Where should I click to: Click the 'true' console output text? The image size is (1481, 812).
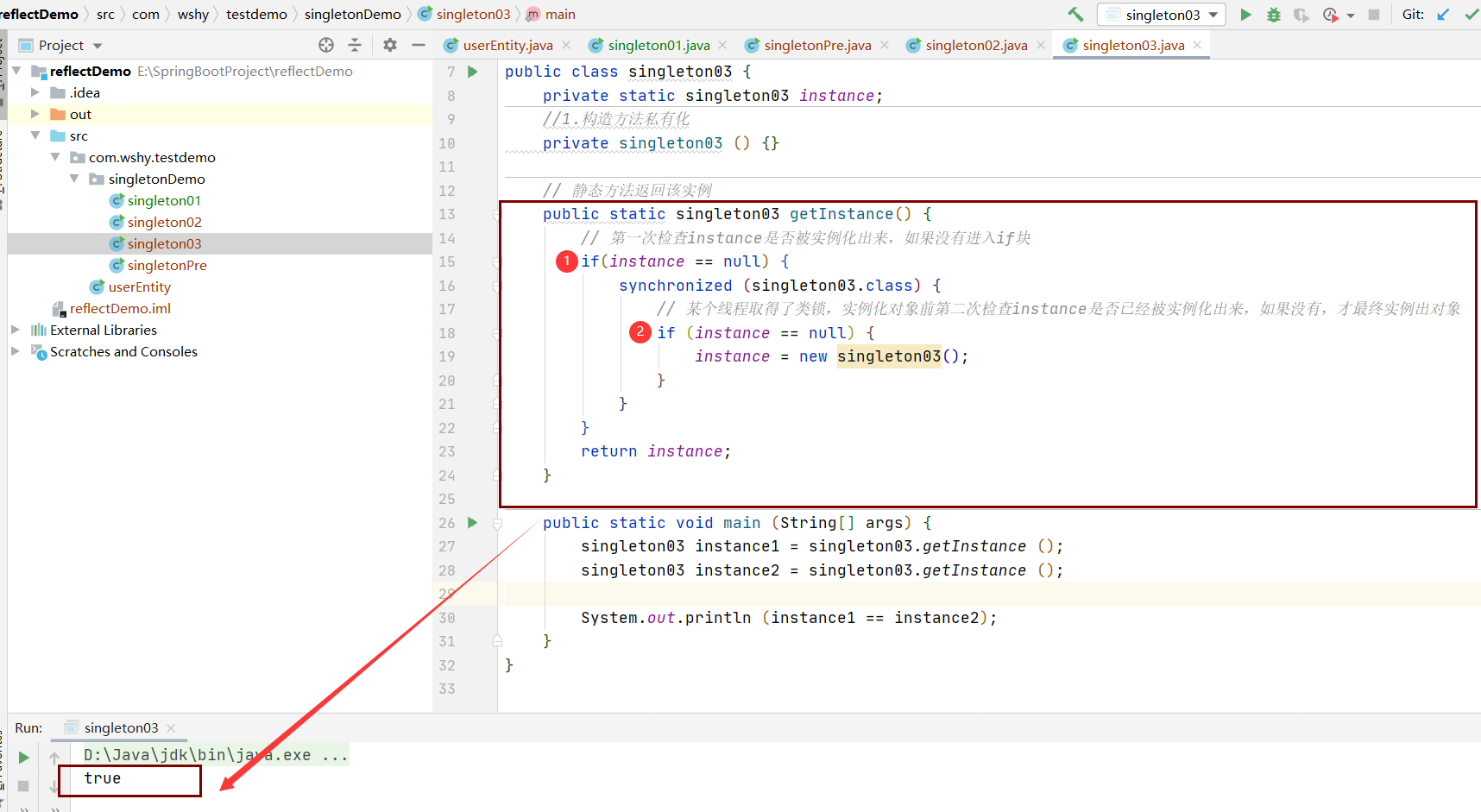(x=103, y=778)
